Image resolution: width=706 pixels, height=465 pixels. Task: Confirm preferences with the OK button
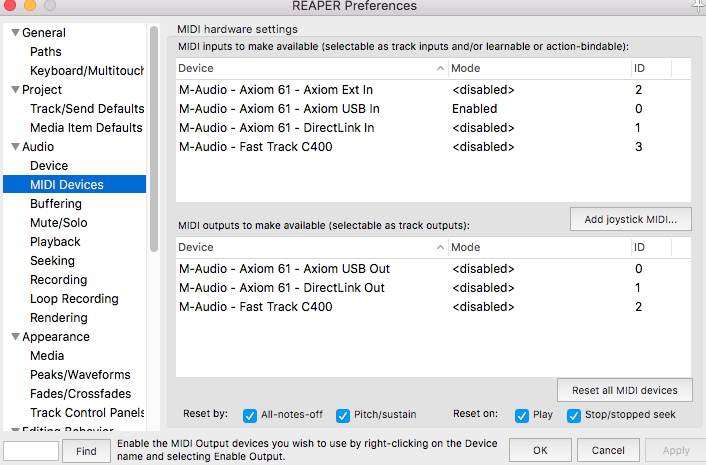539,450
